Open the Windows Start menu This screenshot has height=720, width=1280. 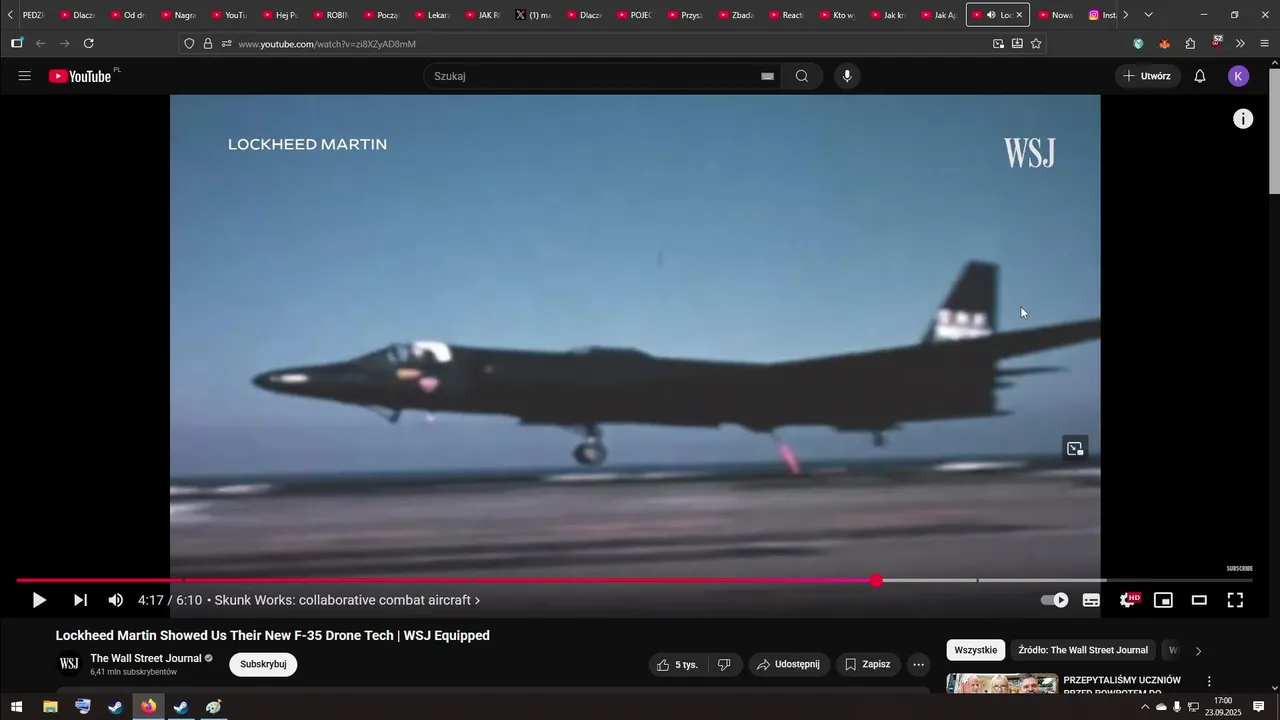click(x=16, y=707)
